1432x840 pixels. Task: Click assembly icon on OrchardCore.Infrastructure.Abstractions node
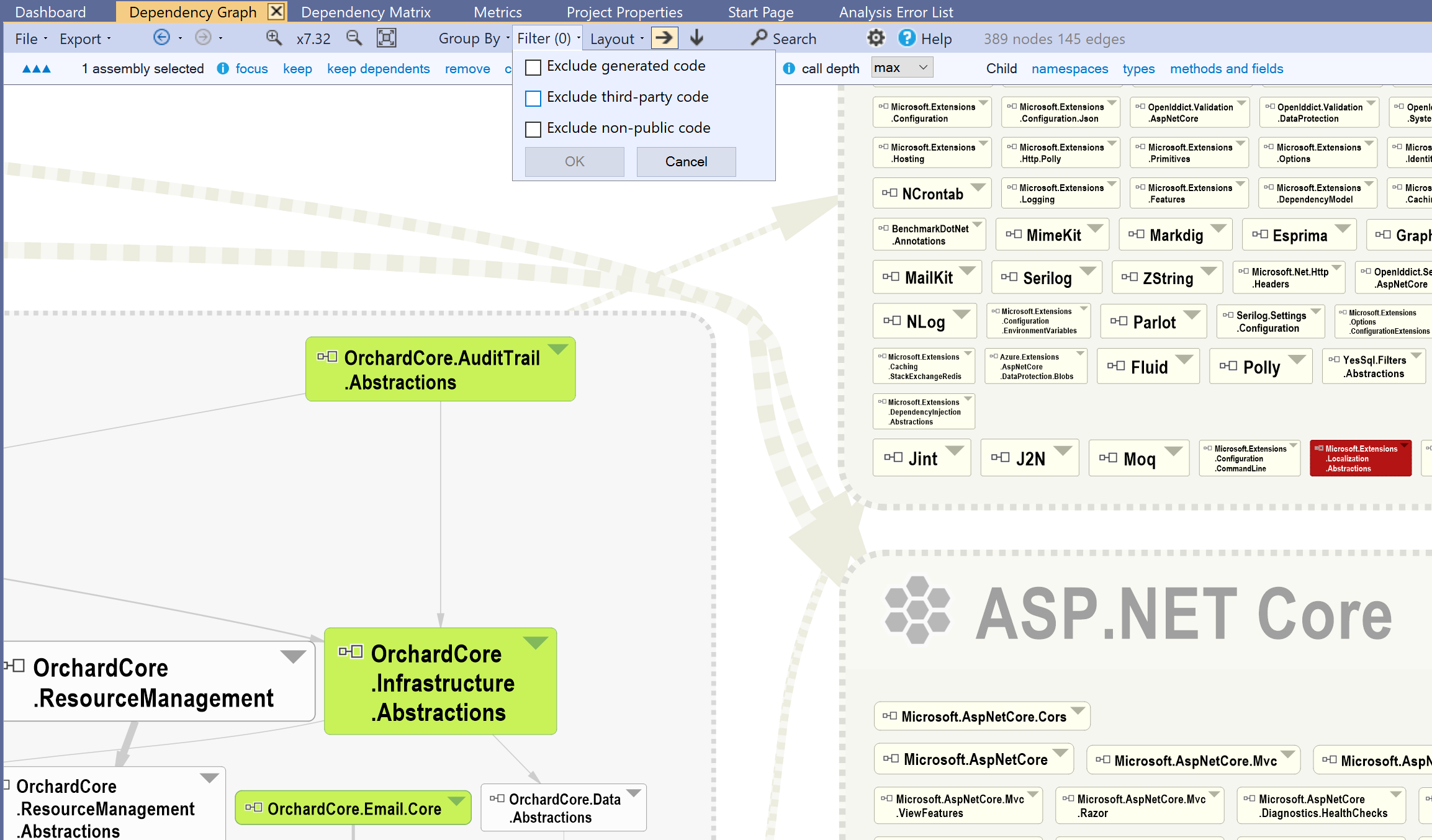[351, 651]
